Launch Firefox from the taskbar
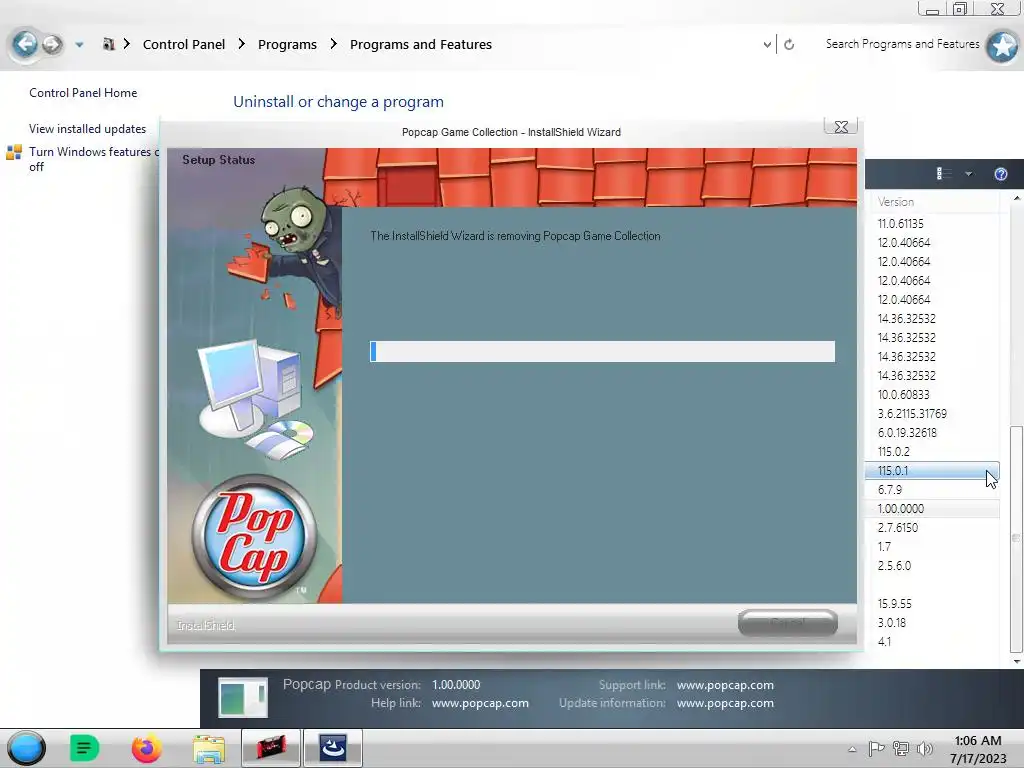 146,748
